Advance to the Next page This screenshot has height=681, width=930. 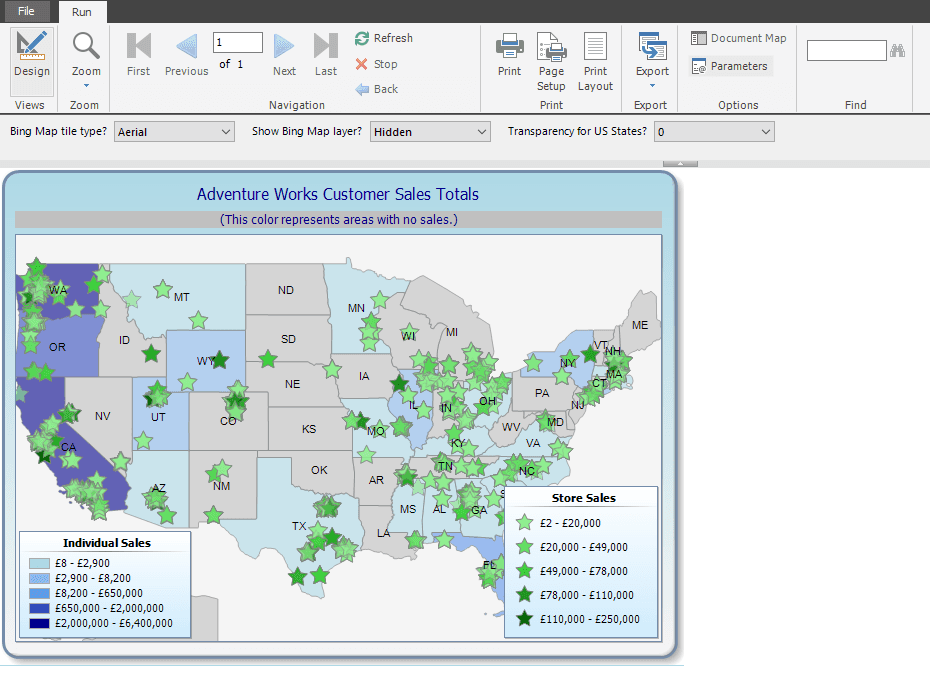(x=284, y=54)
